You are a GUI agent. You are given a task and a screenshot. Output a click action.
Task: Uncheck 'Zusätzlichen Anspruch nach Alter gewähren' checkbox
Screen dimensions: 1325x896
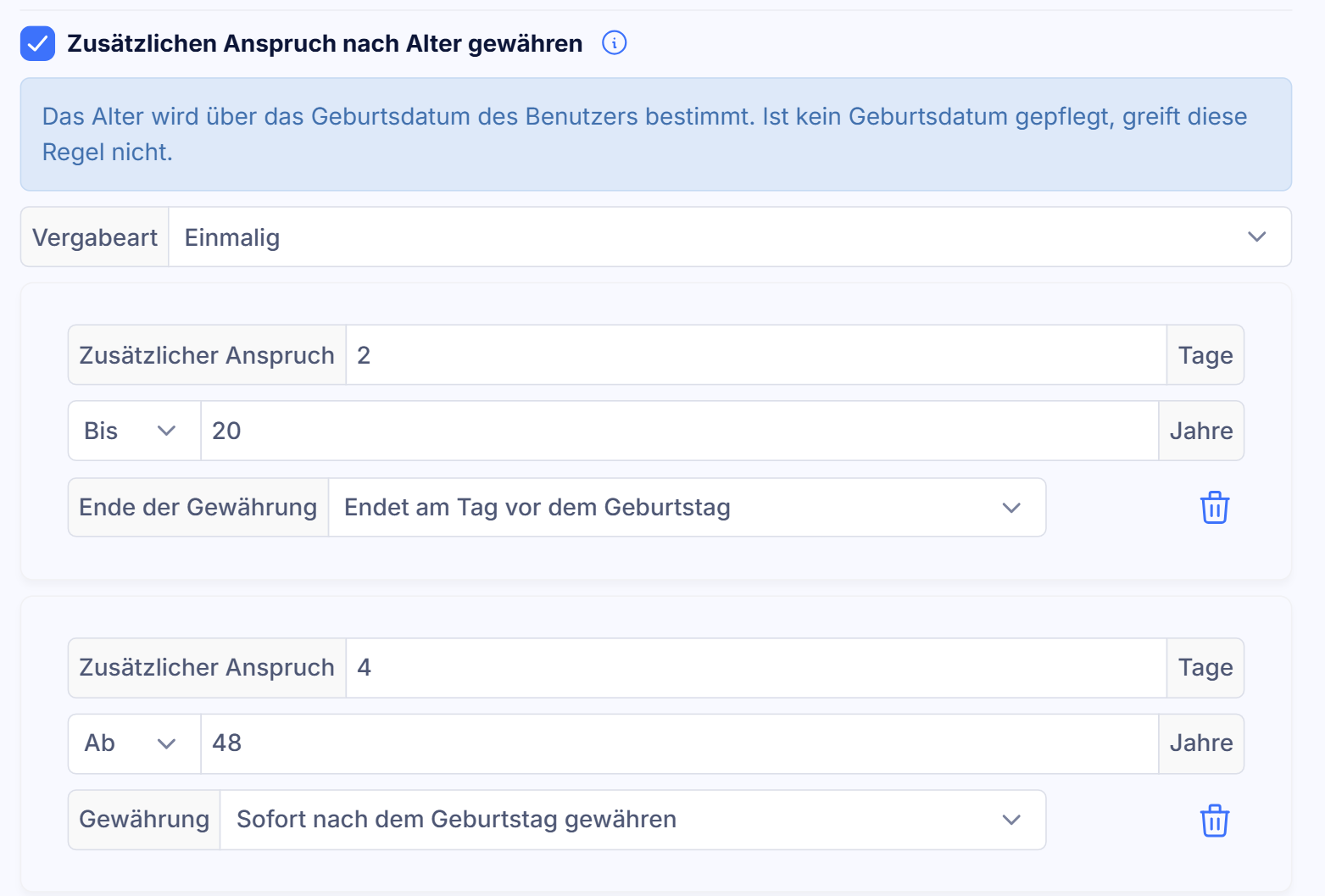(37, 43)
